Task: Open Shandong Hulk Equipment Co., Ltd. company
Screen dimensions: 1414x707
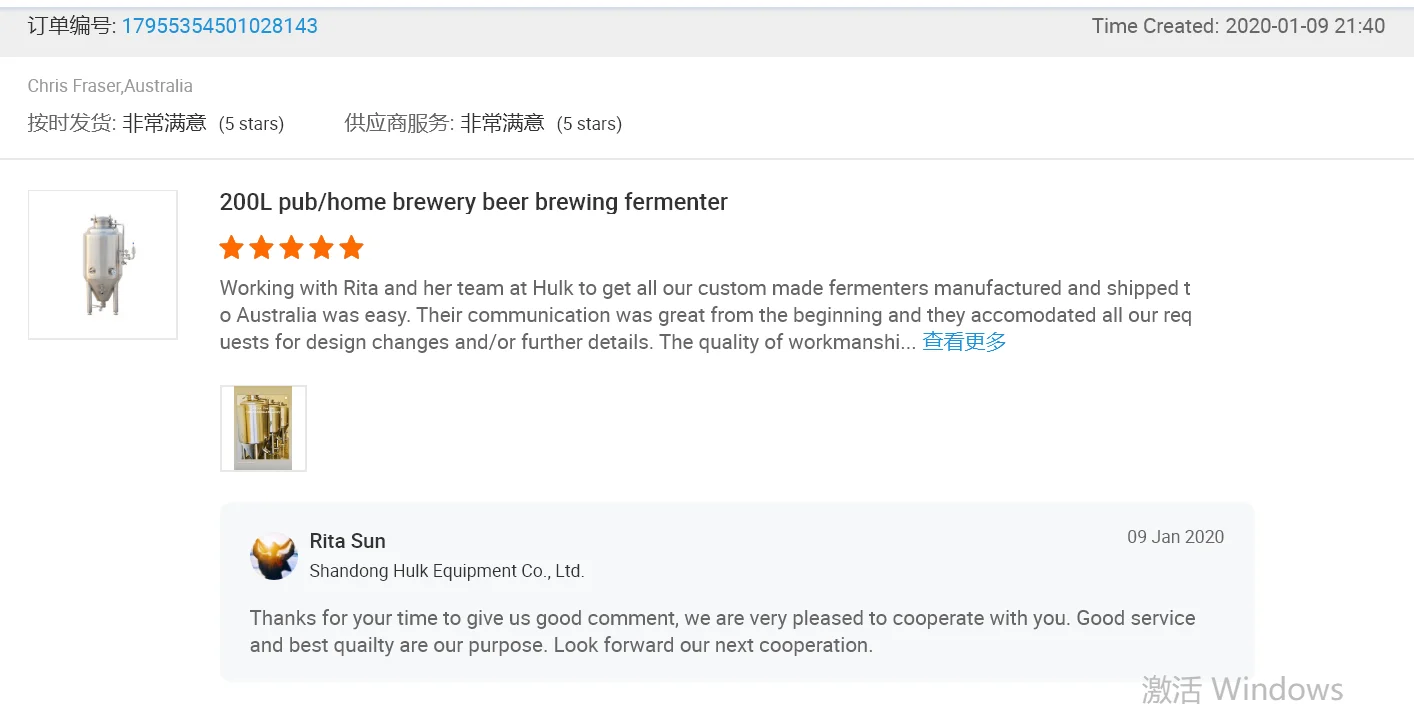Action: [x=446, y=571]
